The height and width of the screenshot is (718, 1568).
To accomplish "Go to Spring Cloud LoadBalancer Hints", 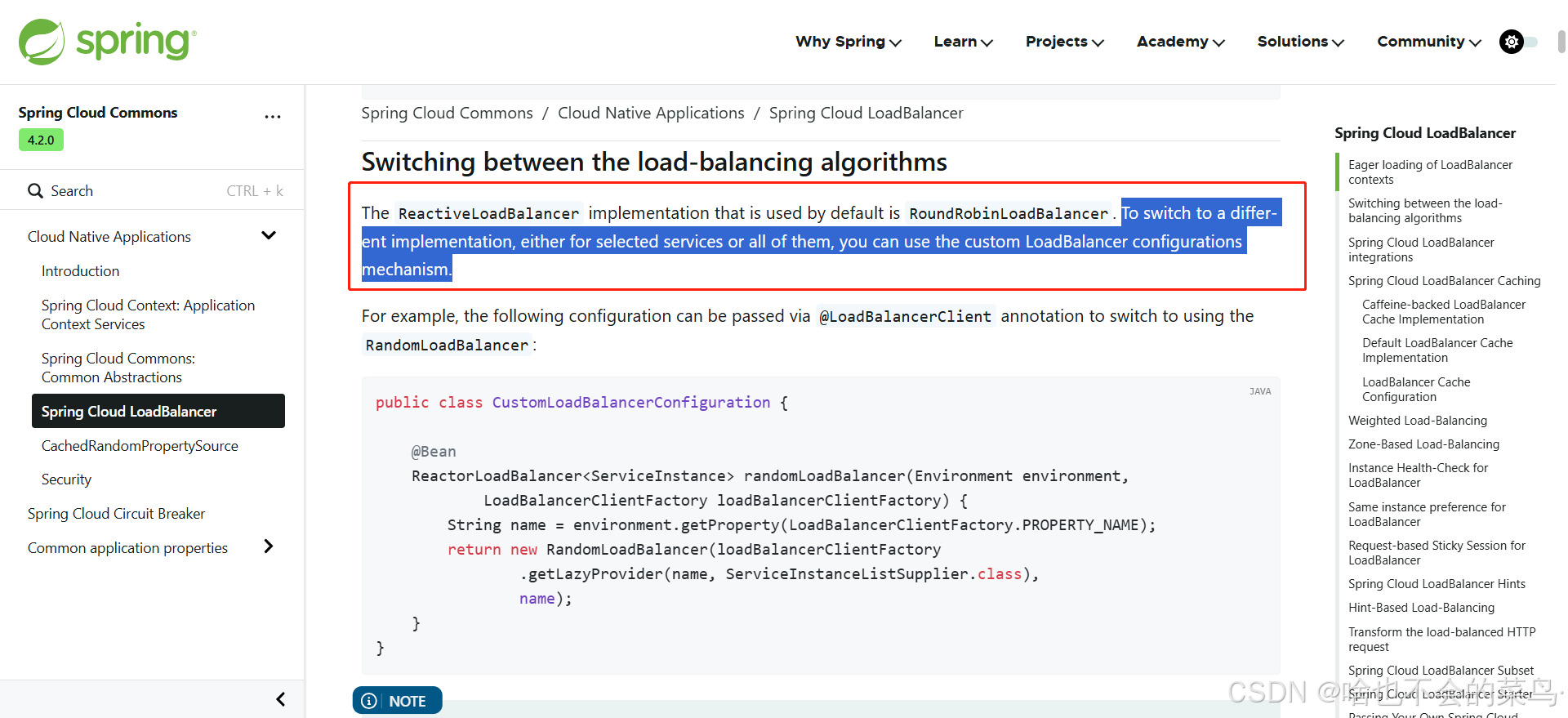I will click(1437, 584).
